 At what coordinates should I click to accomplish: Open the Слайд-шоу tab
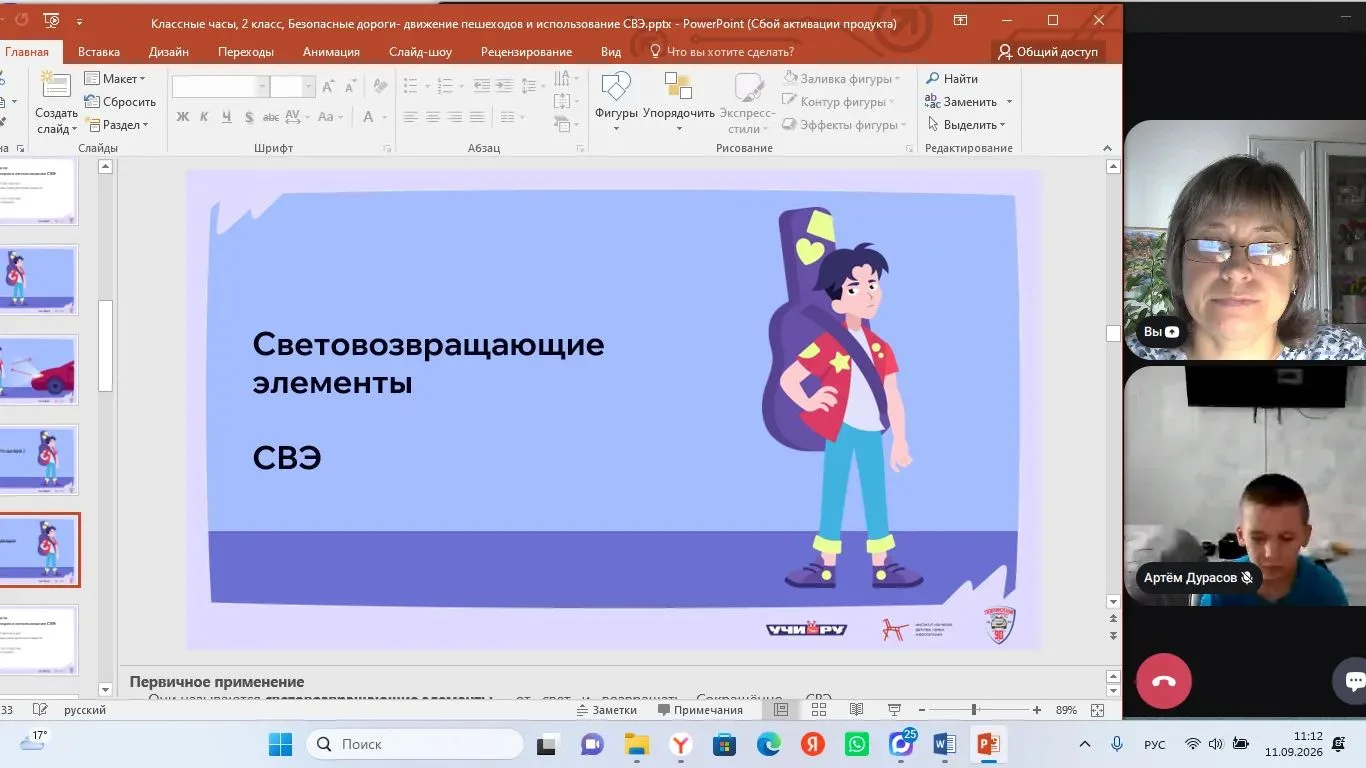[x=420, y=52]
